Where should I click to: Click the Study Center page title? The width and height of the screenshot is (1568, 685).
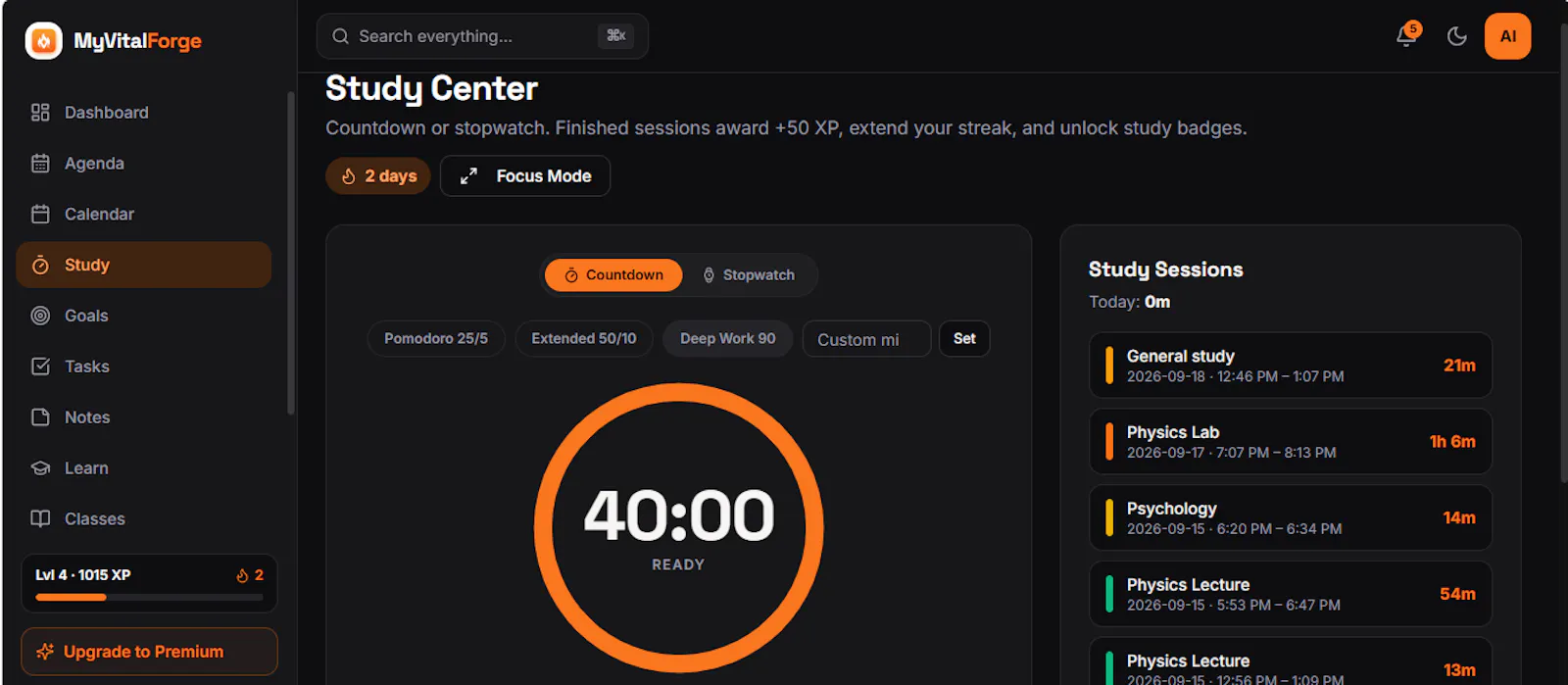click(431, 89)
